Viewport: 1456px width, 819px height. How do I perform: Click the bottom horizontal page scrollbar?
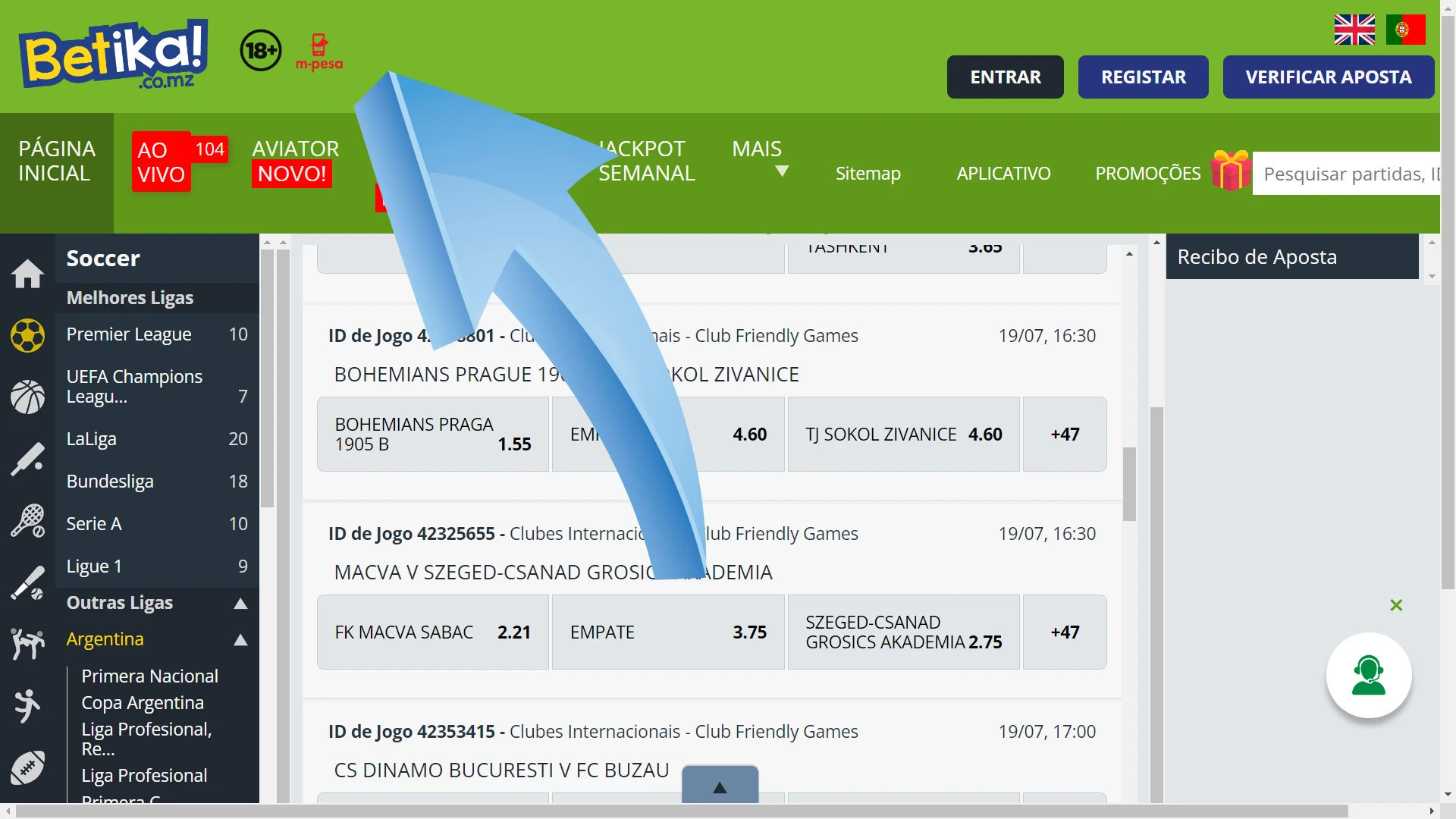point(681,811)
